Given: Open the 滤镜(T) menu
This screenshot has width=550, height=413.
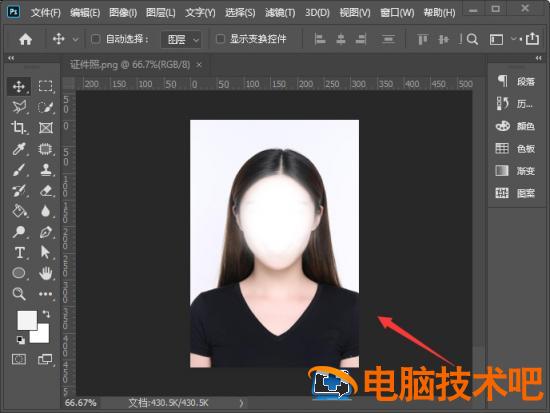Looking at the screenshot, I should click(280, 13).
